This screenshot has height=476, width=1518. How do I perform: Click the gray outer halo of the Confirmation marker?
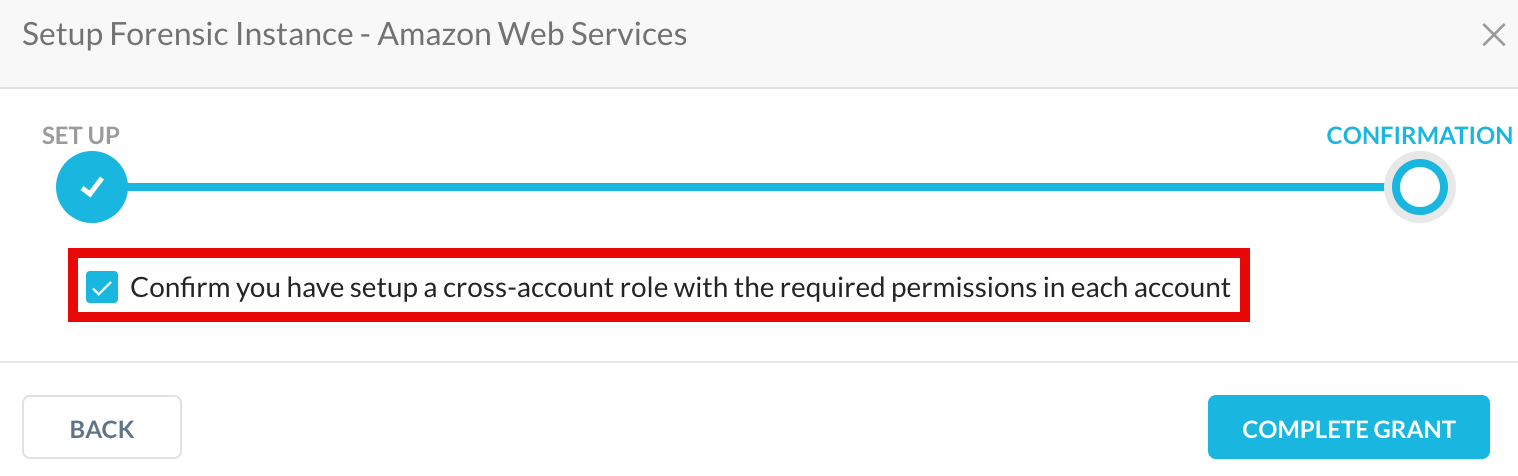tap(1446, 187)
